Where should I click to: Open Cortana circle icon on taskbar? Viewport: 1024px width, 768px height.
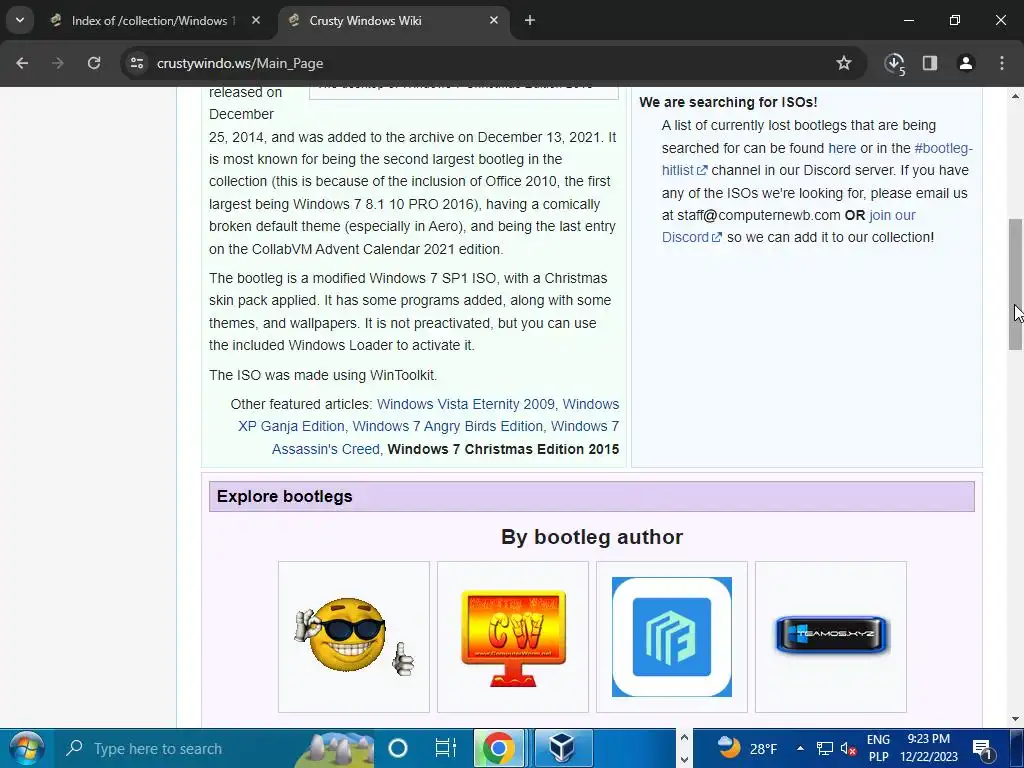pos(398,748)
